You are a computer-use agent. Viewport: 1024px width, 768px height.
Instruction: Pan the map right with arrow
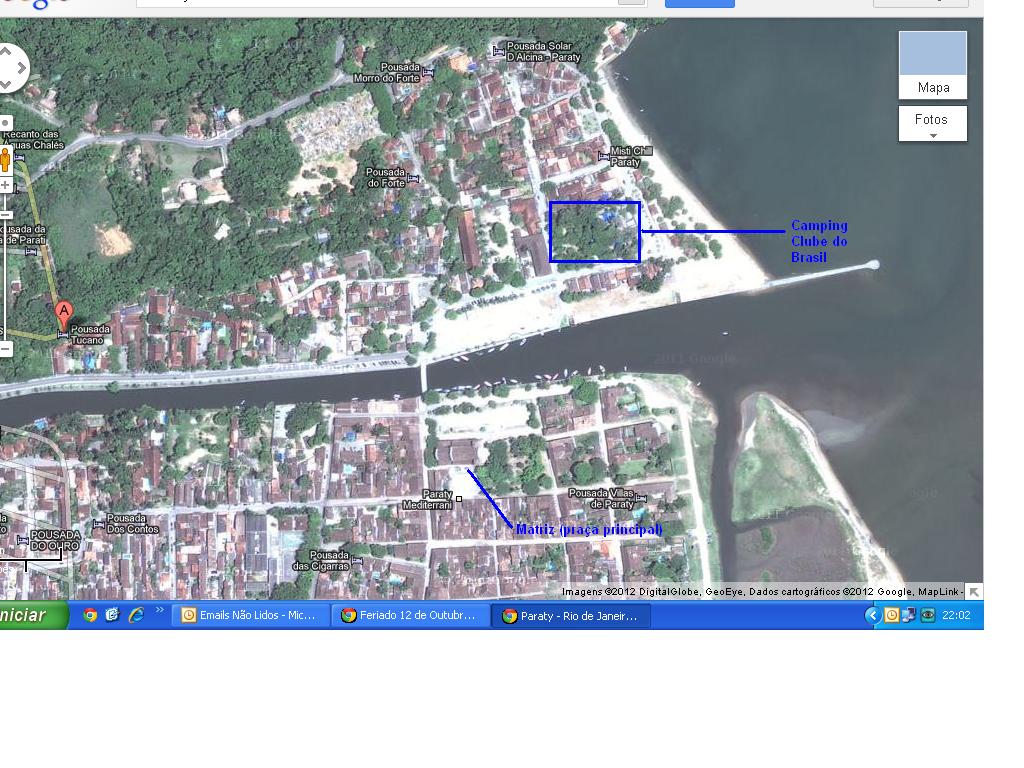[21, 68]
